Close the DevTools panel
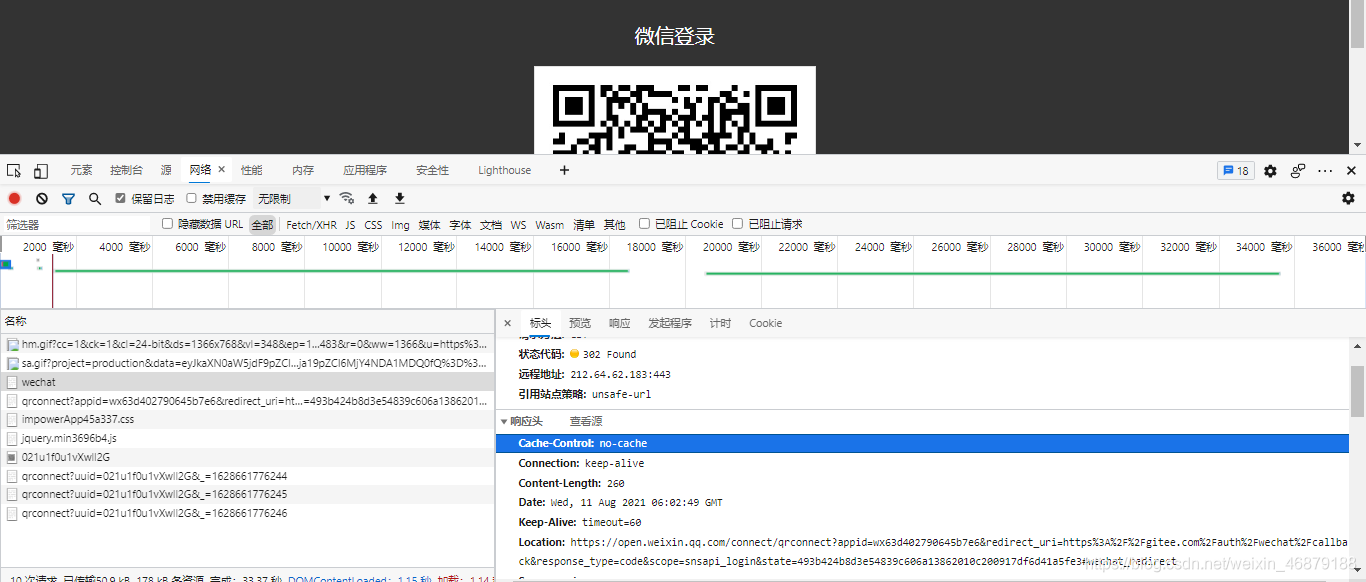 pos(1351,171)
